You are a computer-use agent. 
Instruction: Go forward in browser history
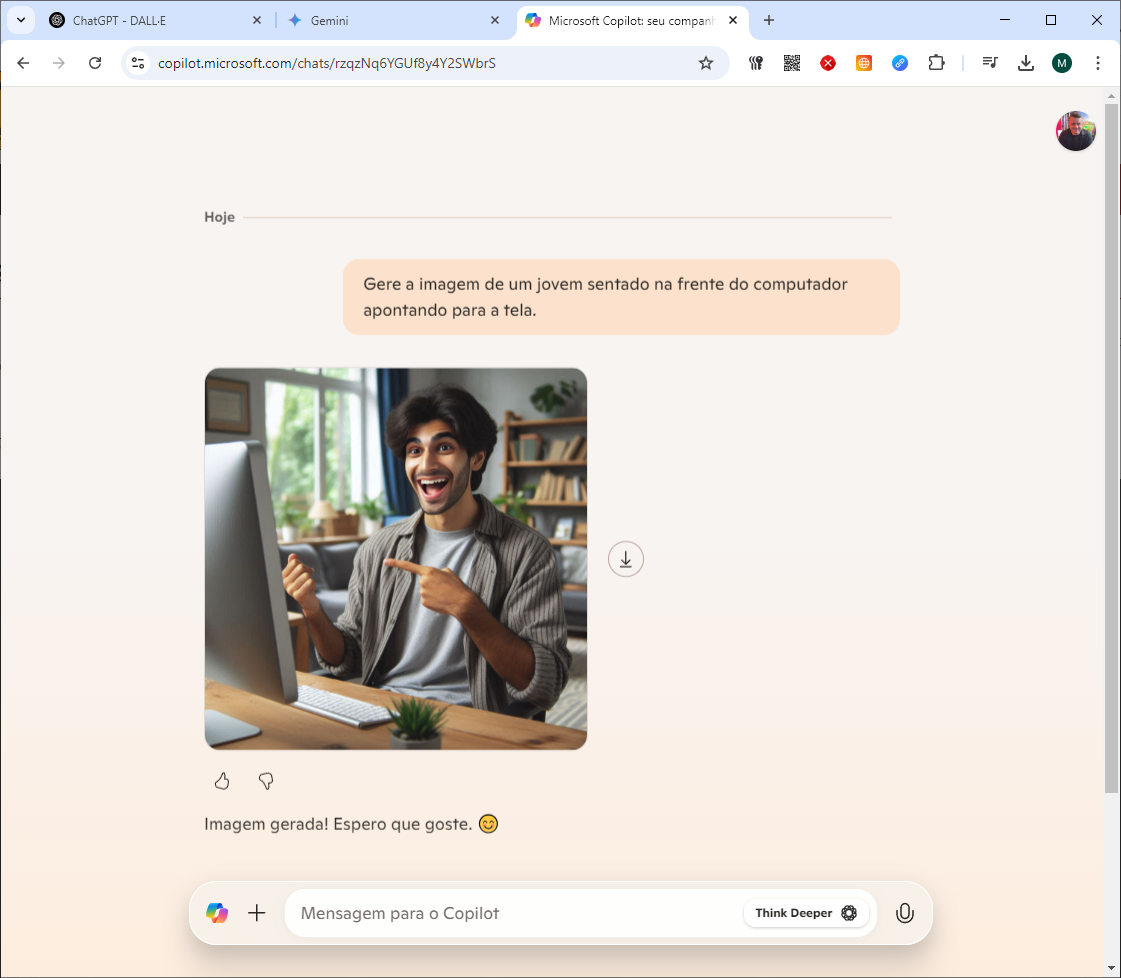coord(59,63)
